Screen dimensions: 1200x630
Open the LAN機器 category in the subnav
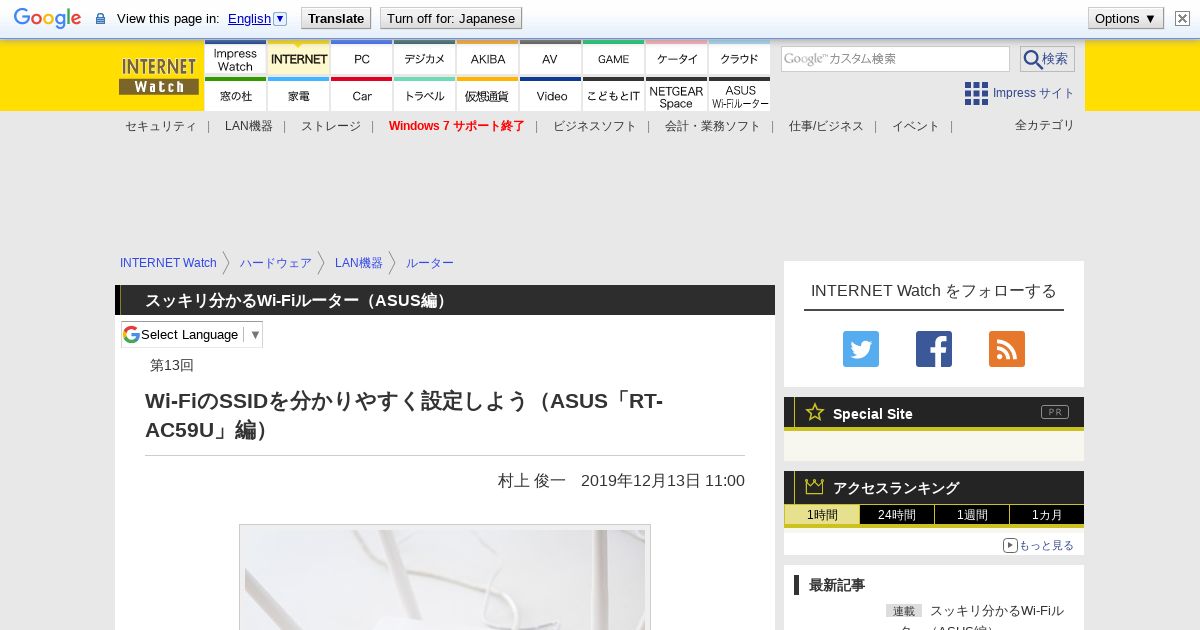coord(248,126)
